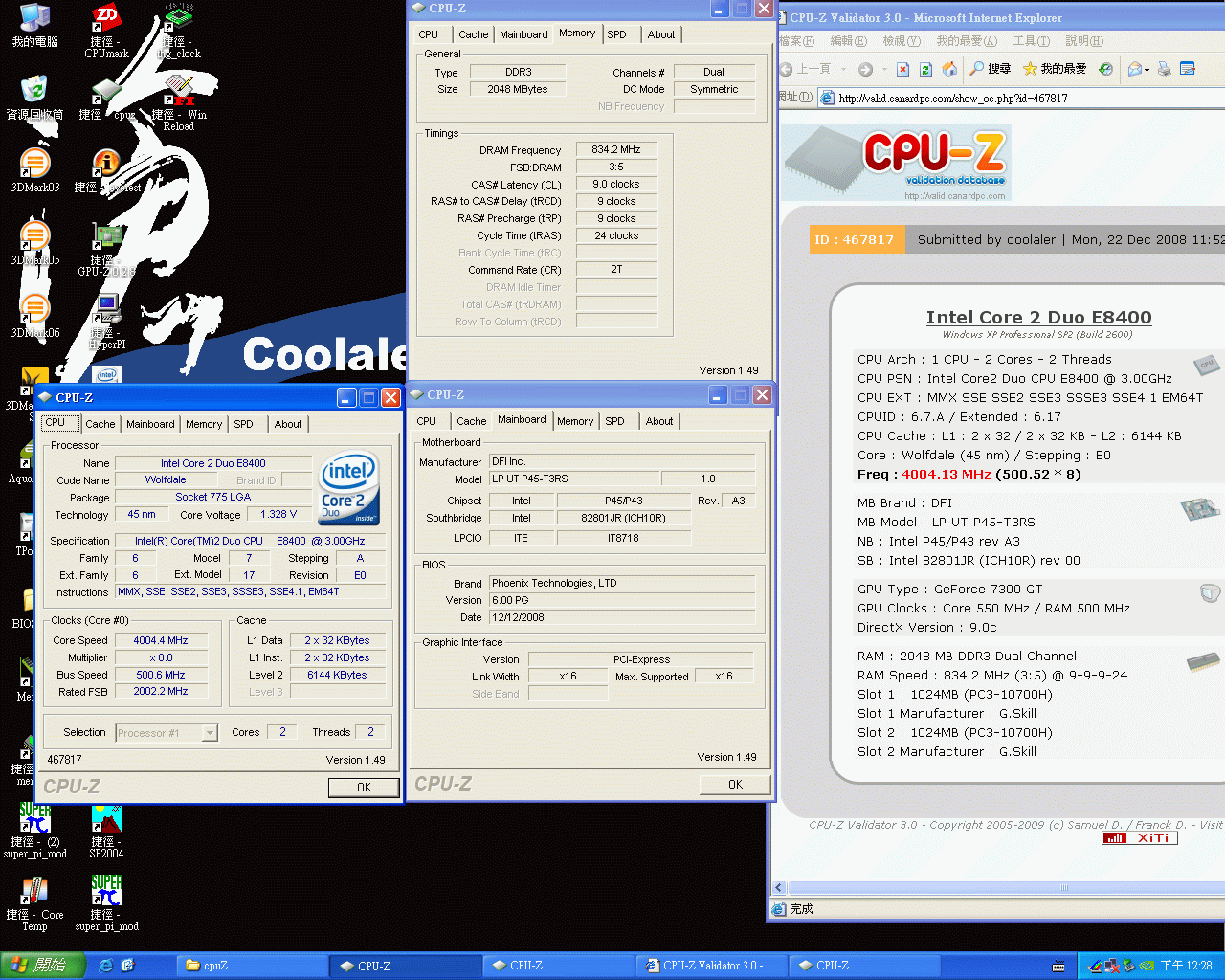Launch the bottom super_pi_mod shortcut
This screenshot has width=1225, height=980.
coord(106,904)
